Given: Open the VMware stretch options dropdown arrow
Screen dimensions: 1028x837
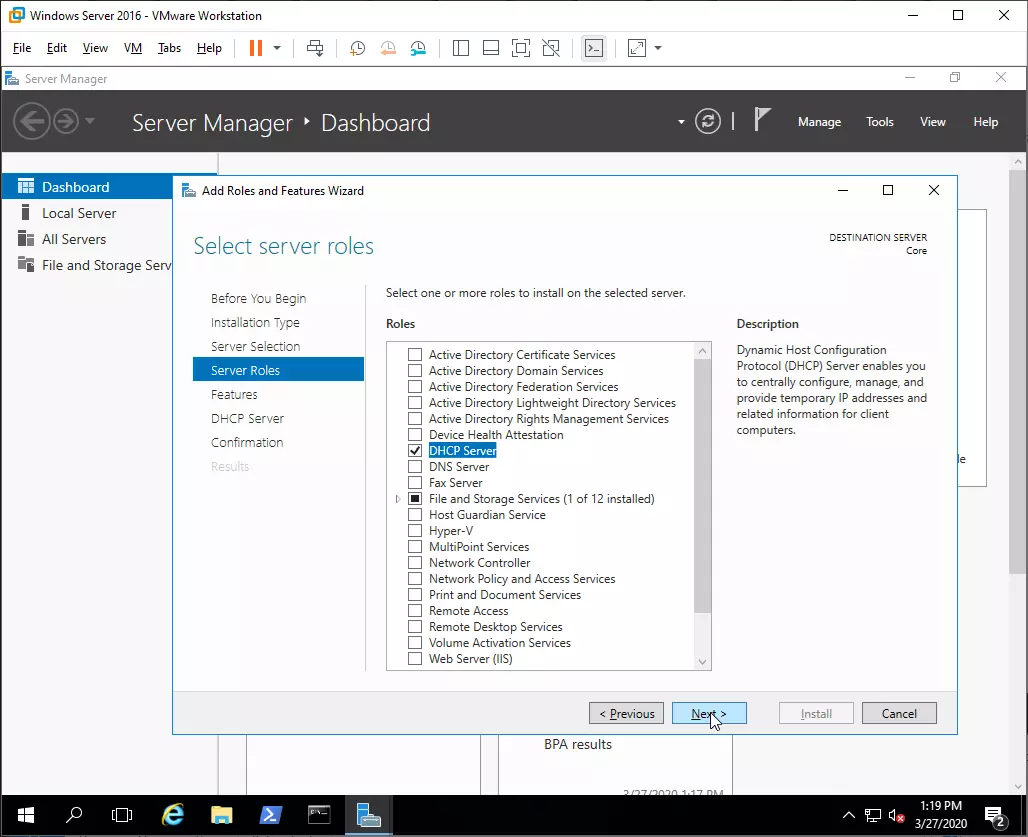Looking at the screenshot, I should (658, 48).
